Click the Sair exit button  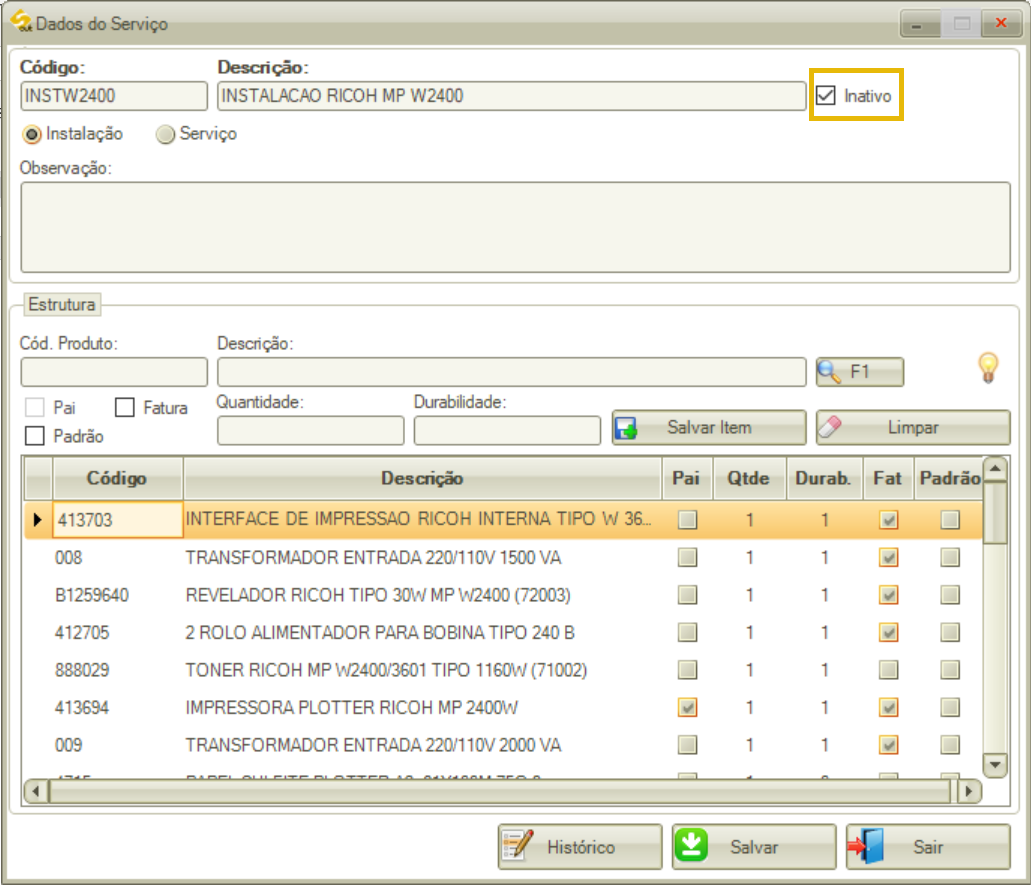pos(928,847)
